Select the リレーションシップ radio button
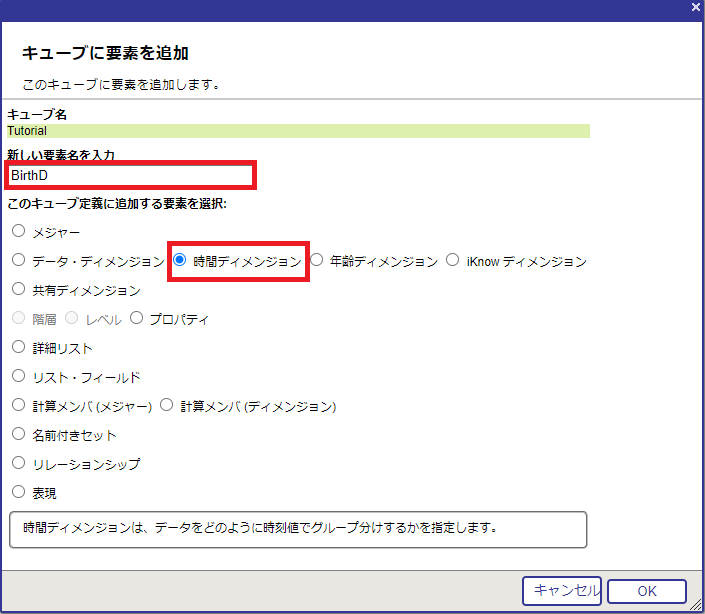This screenshot has height=614, width=705. point(18,464)
